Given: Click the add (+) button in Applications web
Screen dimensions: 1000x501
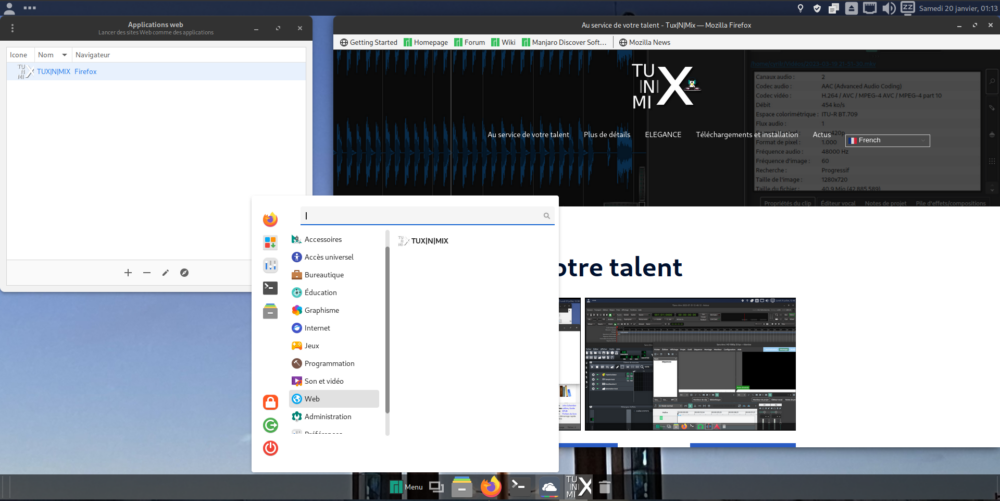Looking at the screenshot, I should (128, 273).
